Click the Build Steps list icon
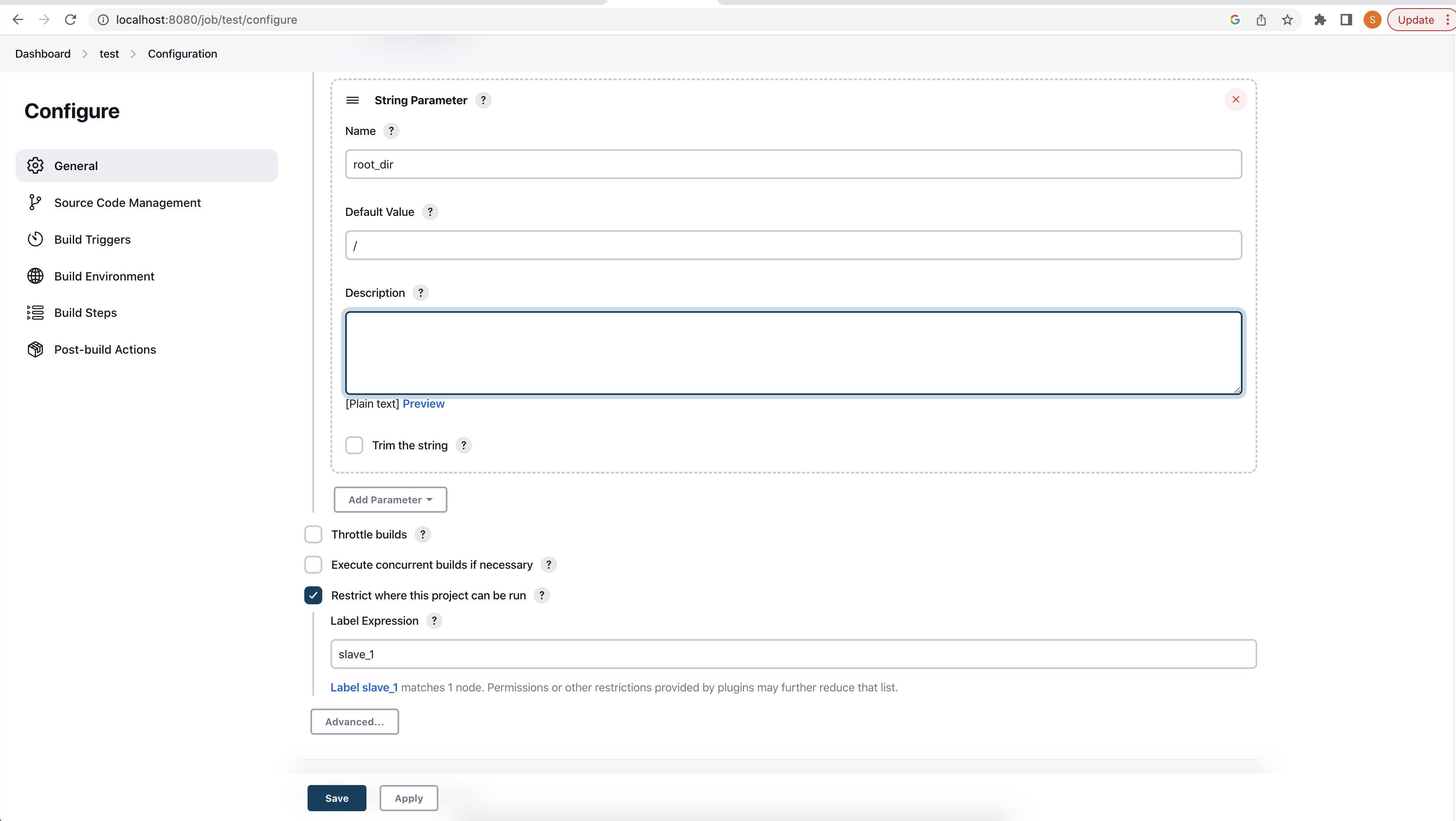1456x821 pixels. tap(35, 312)
